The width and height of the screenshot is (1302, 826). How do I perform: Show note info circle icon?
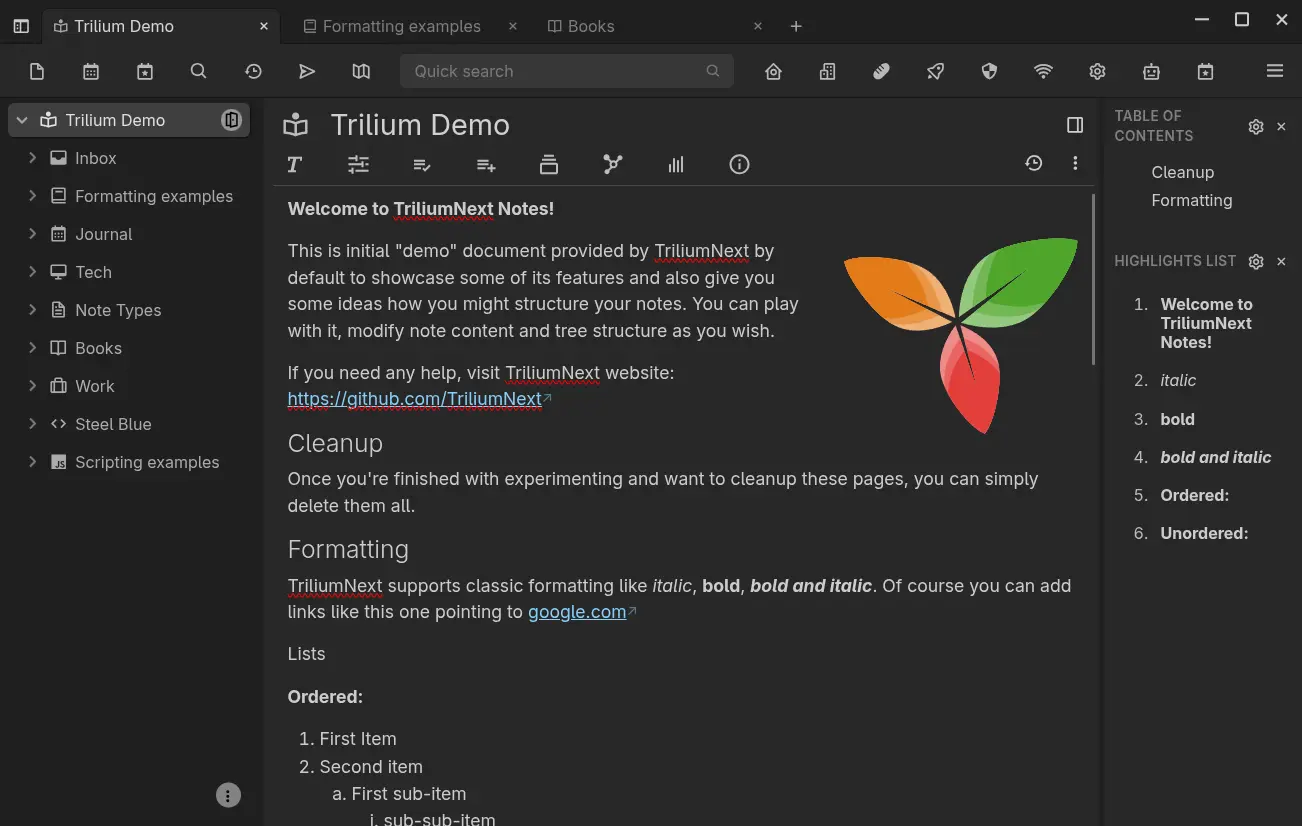click(739, 165)
